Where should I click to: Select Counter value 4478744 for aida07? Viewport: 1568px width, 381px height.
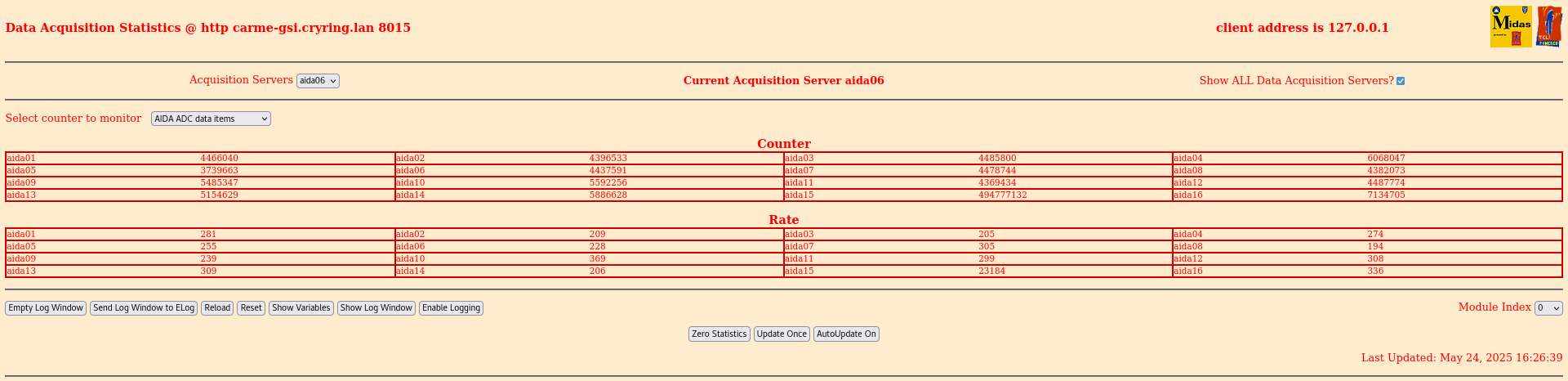pyautogui.click(x=998, y=171)
